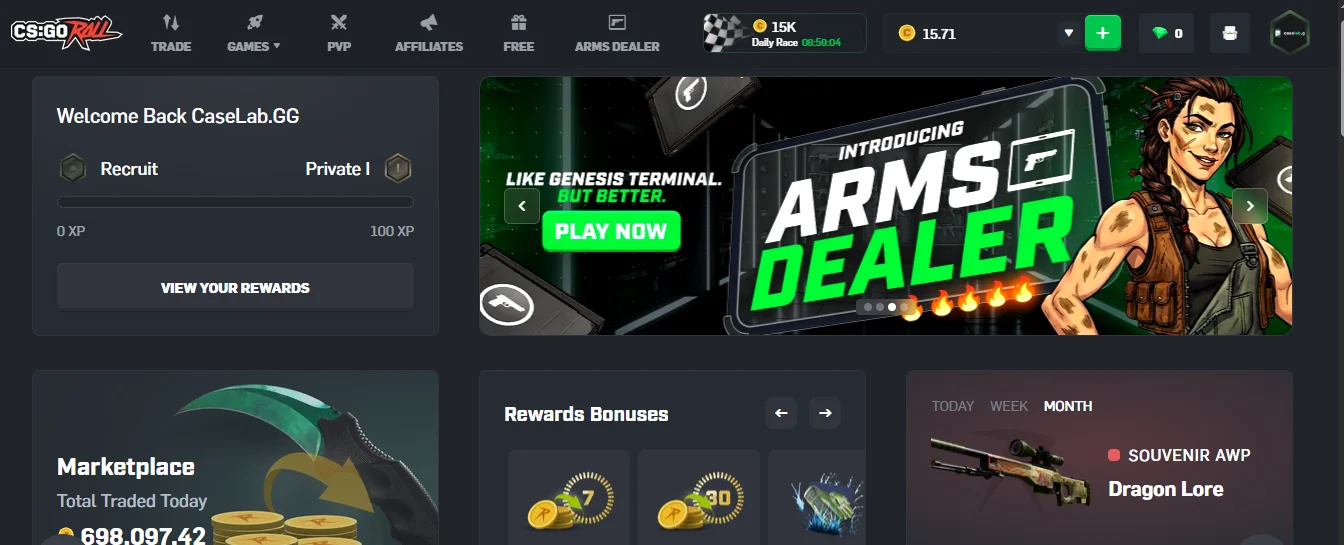
Task: Open the Free gift icon
Action: (x=518, y=22)
